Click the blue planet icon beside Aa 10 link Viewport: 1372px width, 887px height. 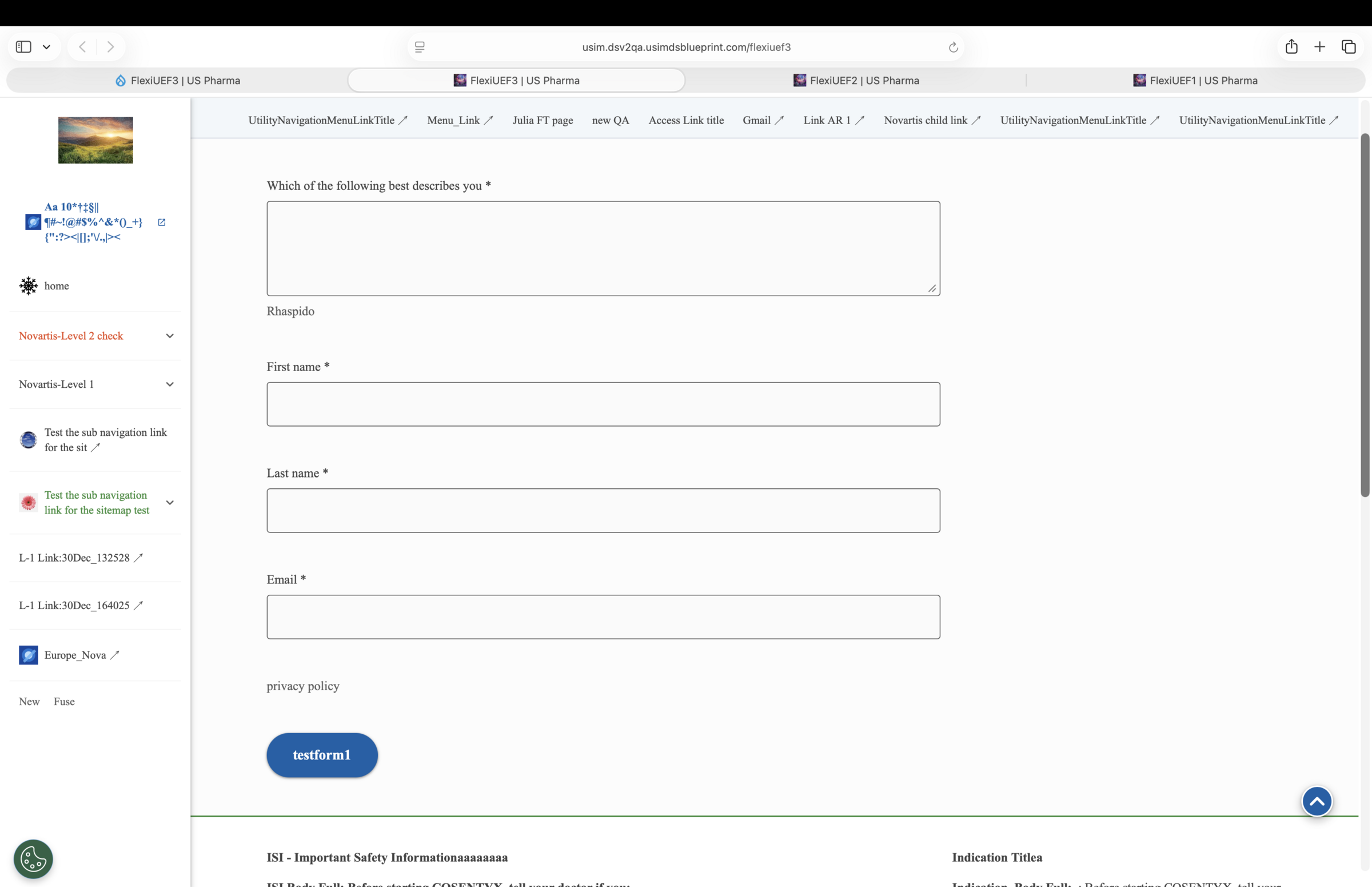(33, 222)
